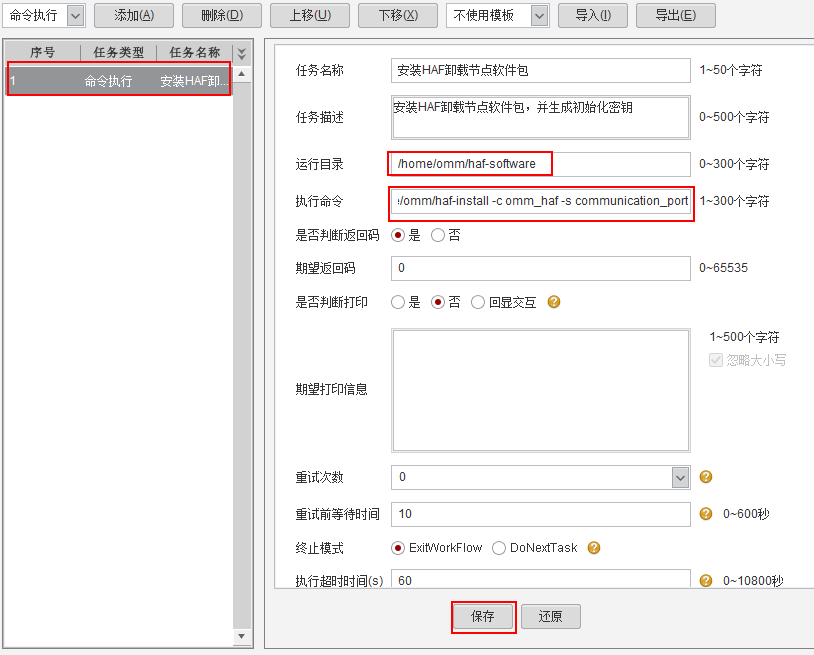Image resolution: width=814 pixels, height=655 pixels.
Task: Select the 安装HAF卸... task row
Action: [x=118, y=80]
